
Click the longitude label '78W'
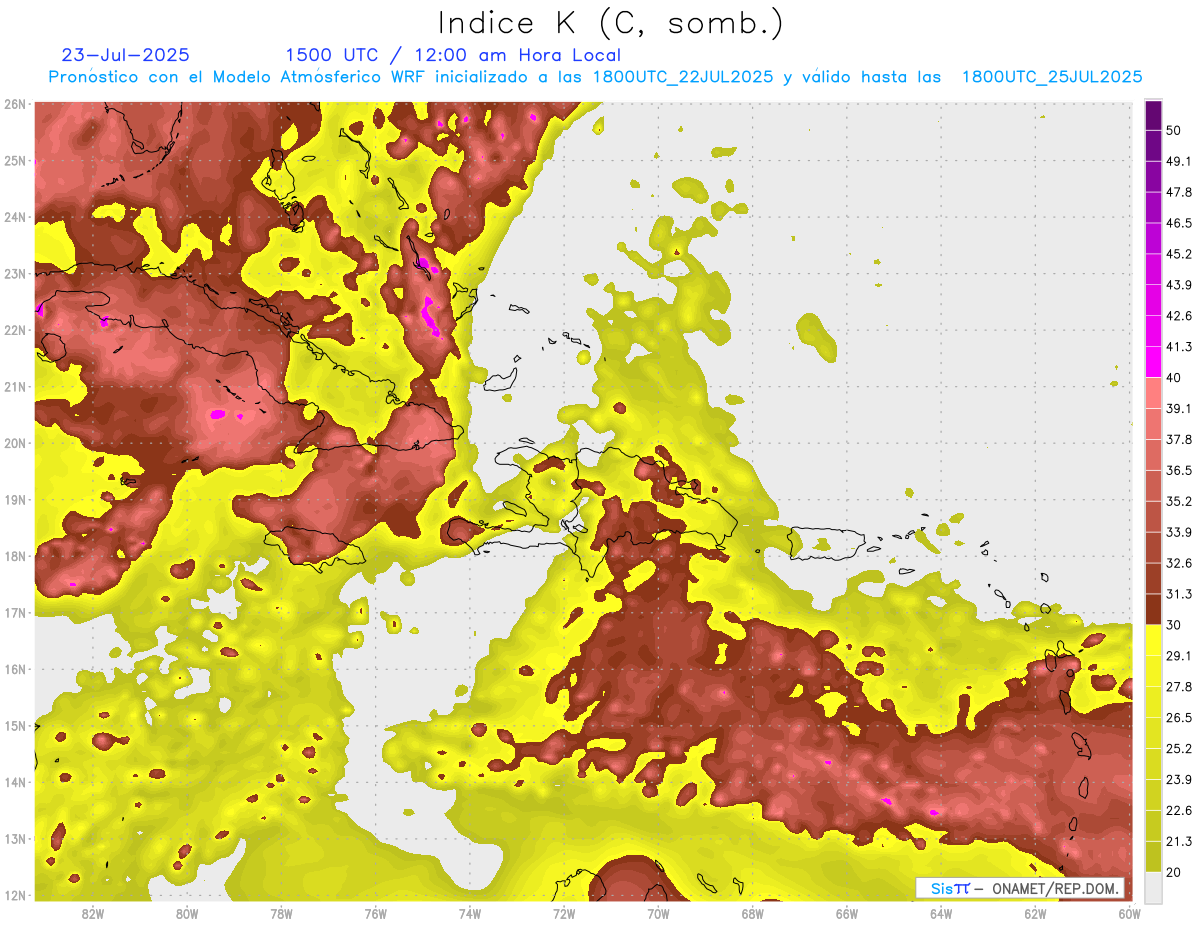pyautogui.click(x=281, y=914)
